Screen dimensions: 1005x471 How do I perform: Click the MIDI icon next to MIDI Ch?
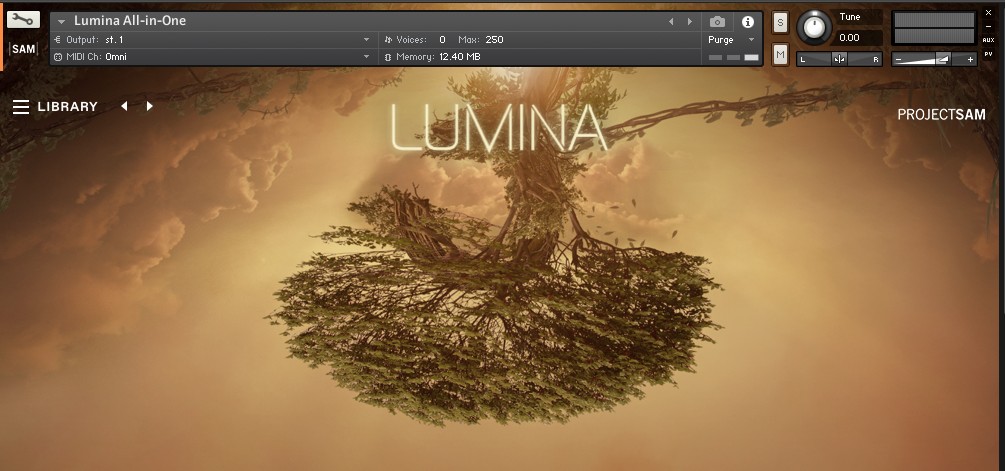click(x=58, y=57)
